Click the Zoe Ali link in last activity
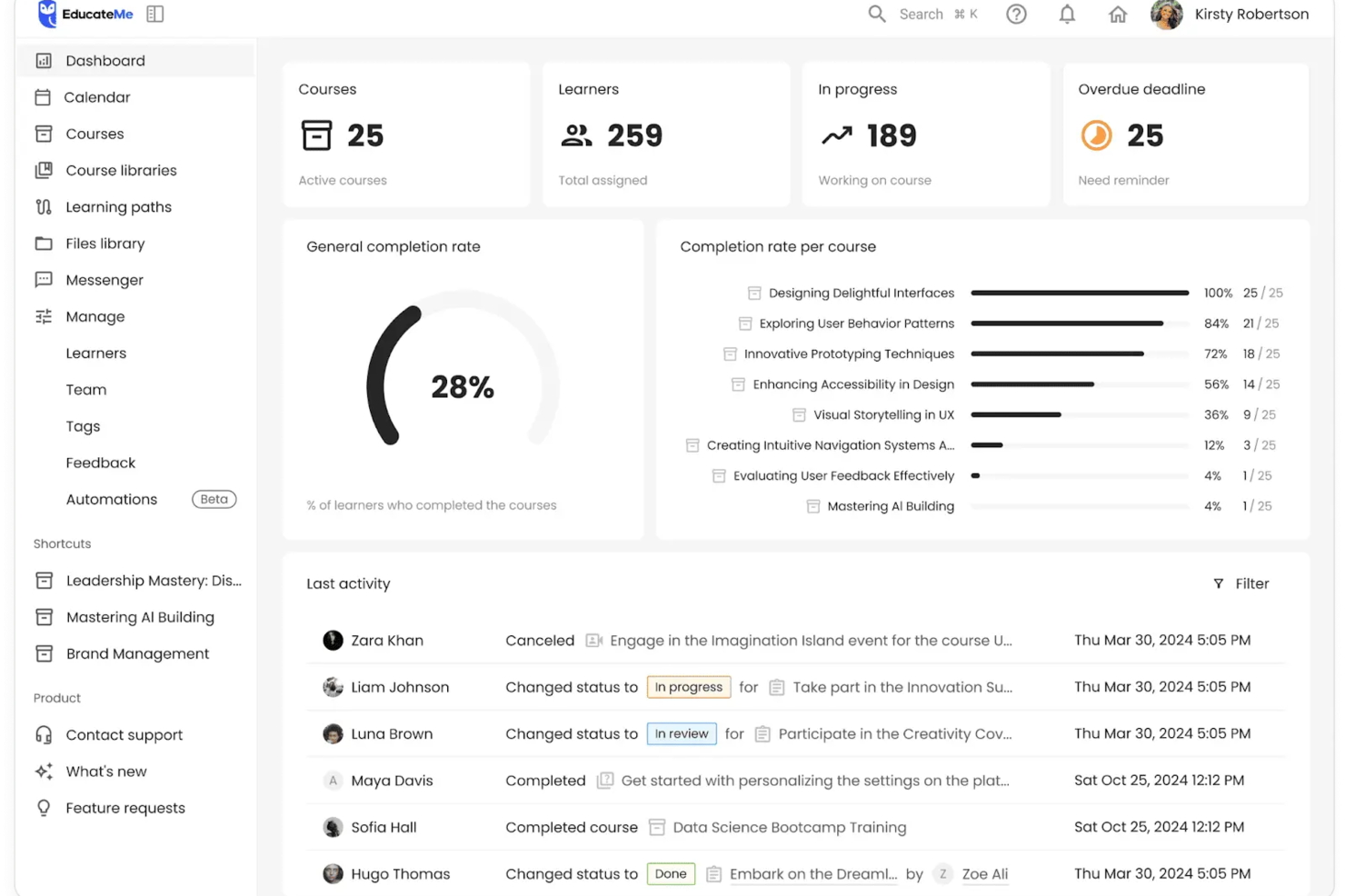The image size is (1345, 896). coord(984,873)
